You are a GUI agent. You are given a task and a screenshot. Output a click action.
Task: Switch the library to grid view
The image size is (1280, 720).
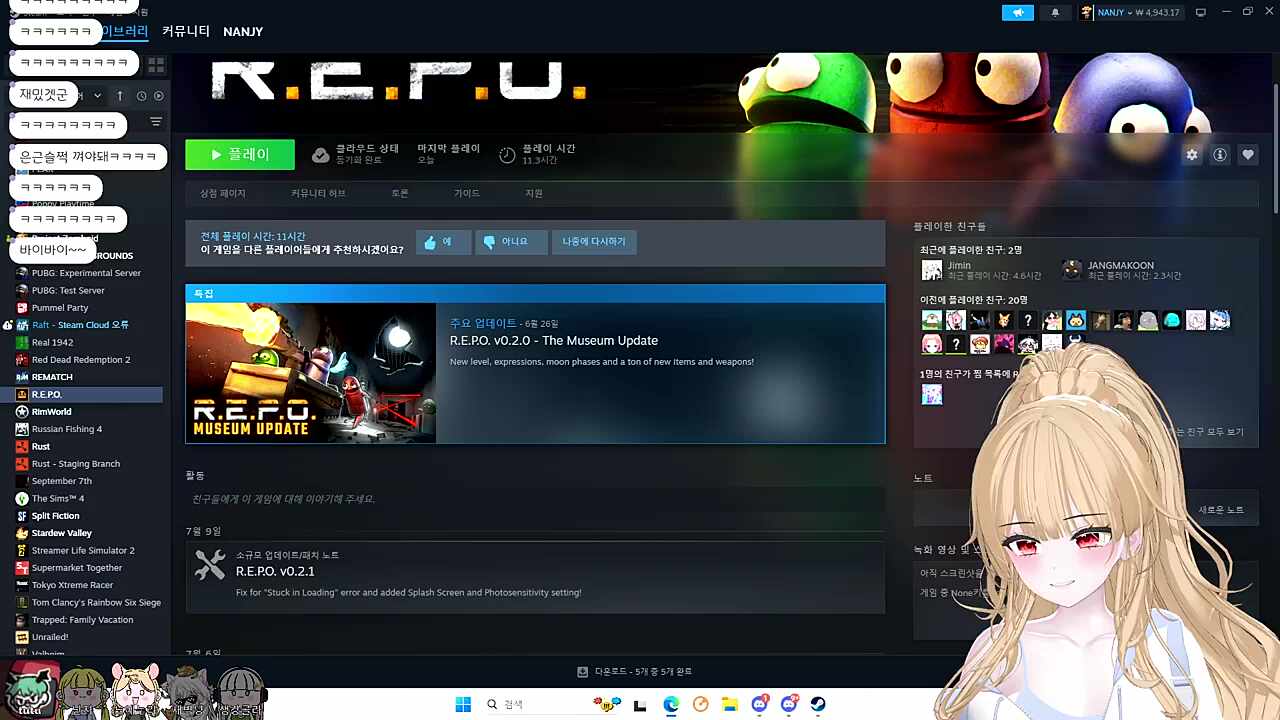(x=156, y=65)
